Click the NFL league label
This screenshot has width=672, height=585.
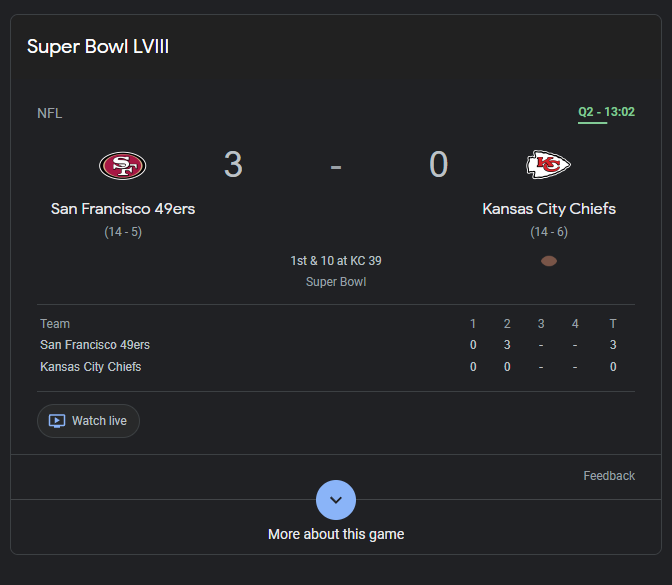click(50, 113)
